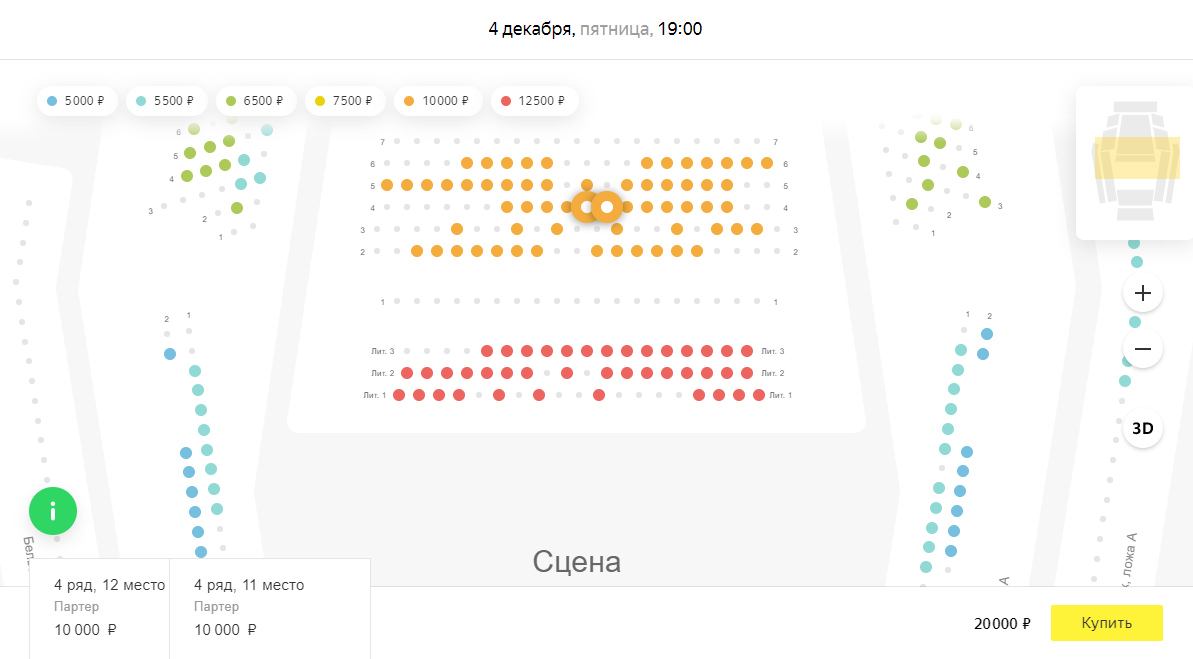Click the yellow Купить button
This screenshot has height=659, width=1193.
point(1106,623)
